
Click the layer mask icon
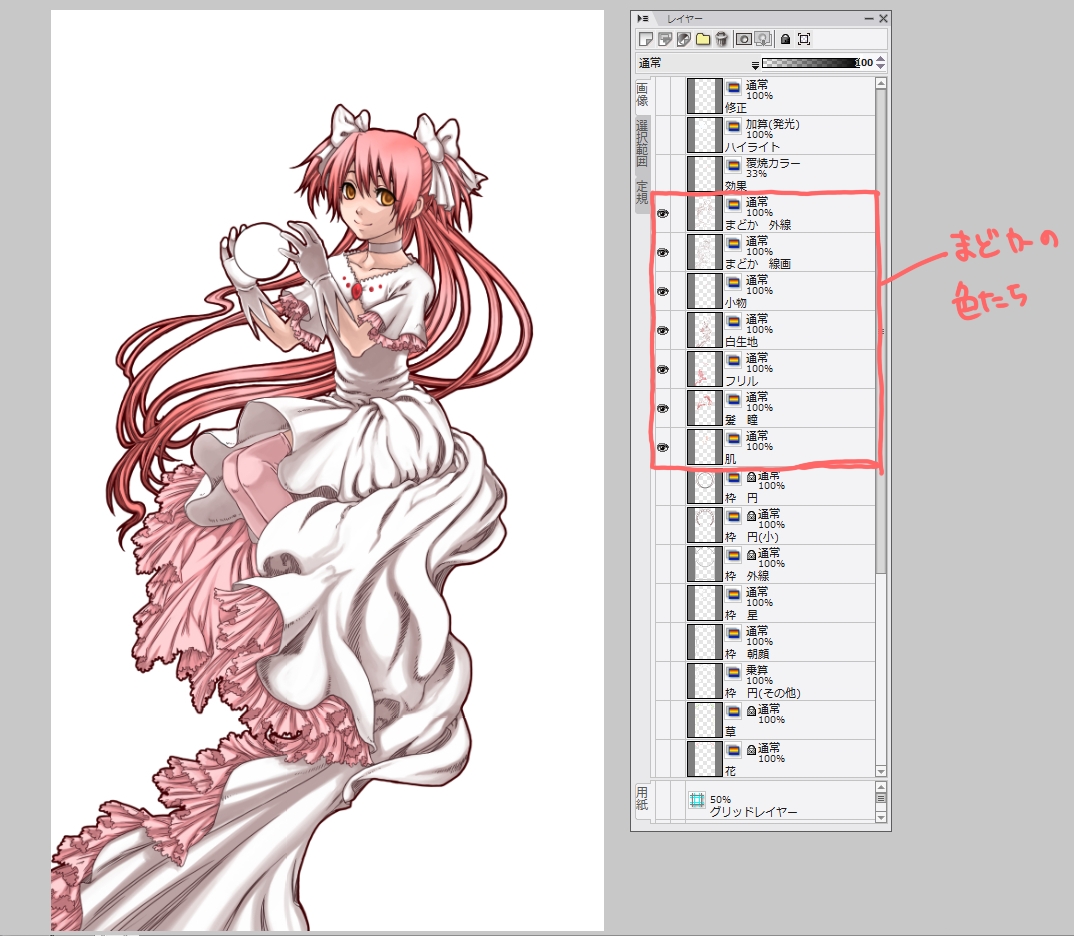743,39
